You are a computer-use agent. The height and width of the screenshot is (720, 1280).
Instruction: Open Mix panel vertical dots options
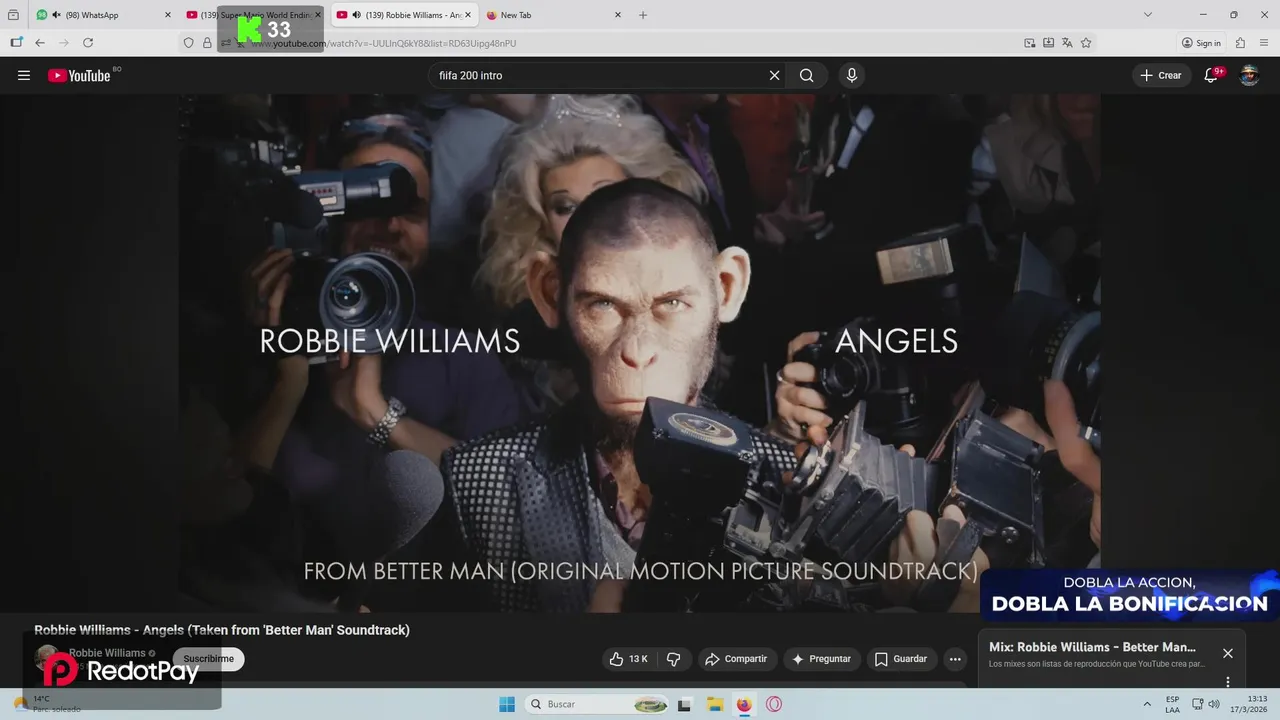(x=1228, y=682)
